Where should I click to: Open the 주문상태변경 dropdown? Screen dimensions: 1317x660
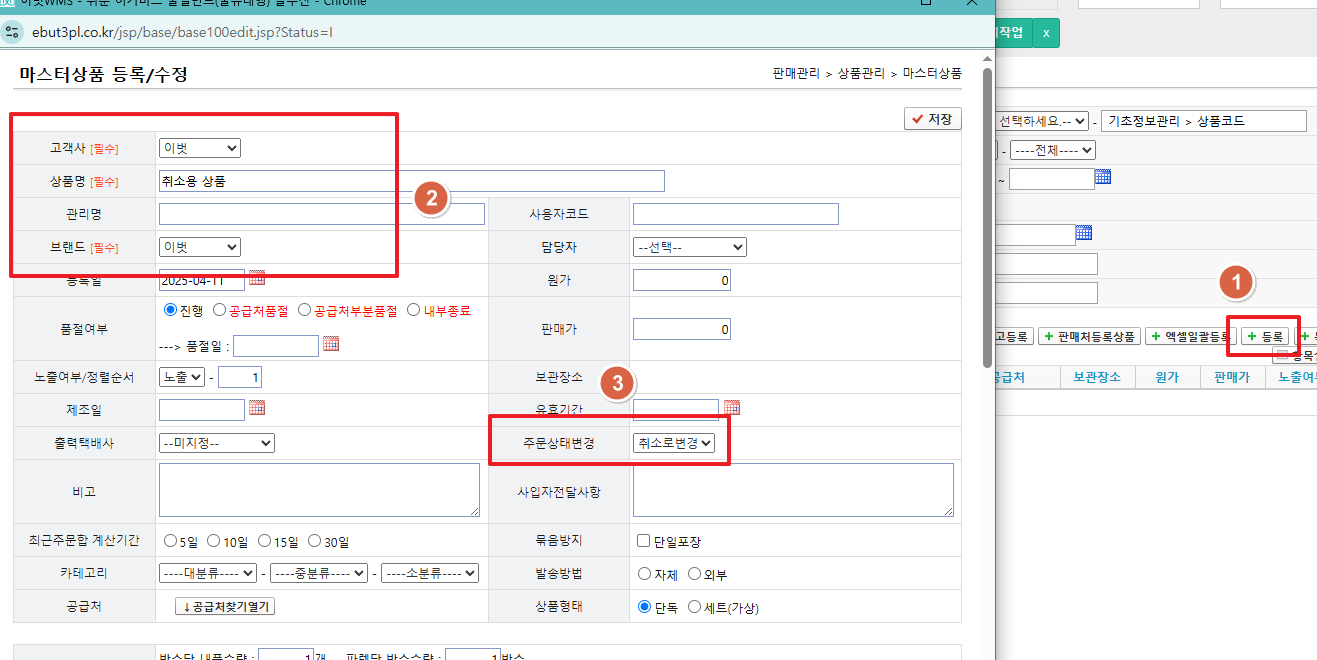(x=674, y=442)
